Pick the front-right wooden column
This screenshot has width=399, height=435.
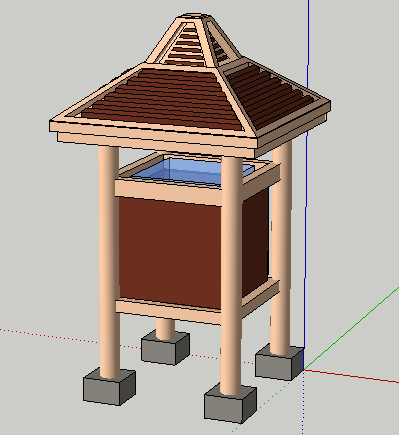[x=231, y=275]
